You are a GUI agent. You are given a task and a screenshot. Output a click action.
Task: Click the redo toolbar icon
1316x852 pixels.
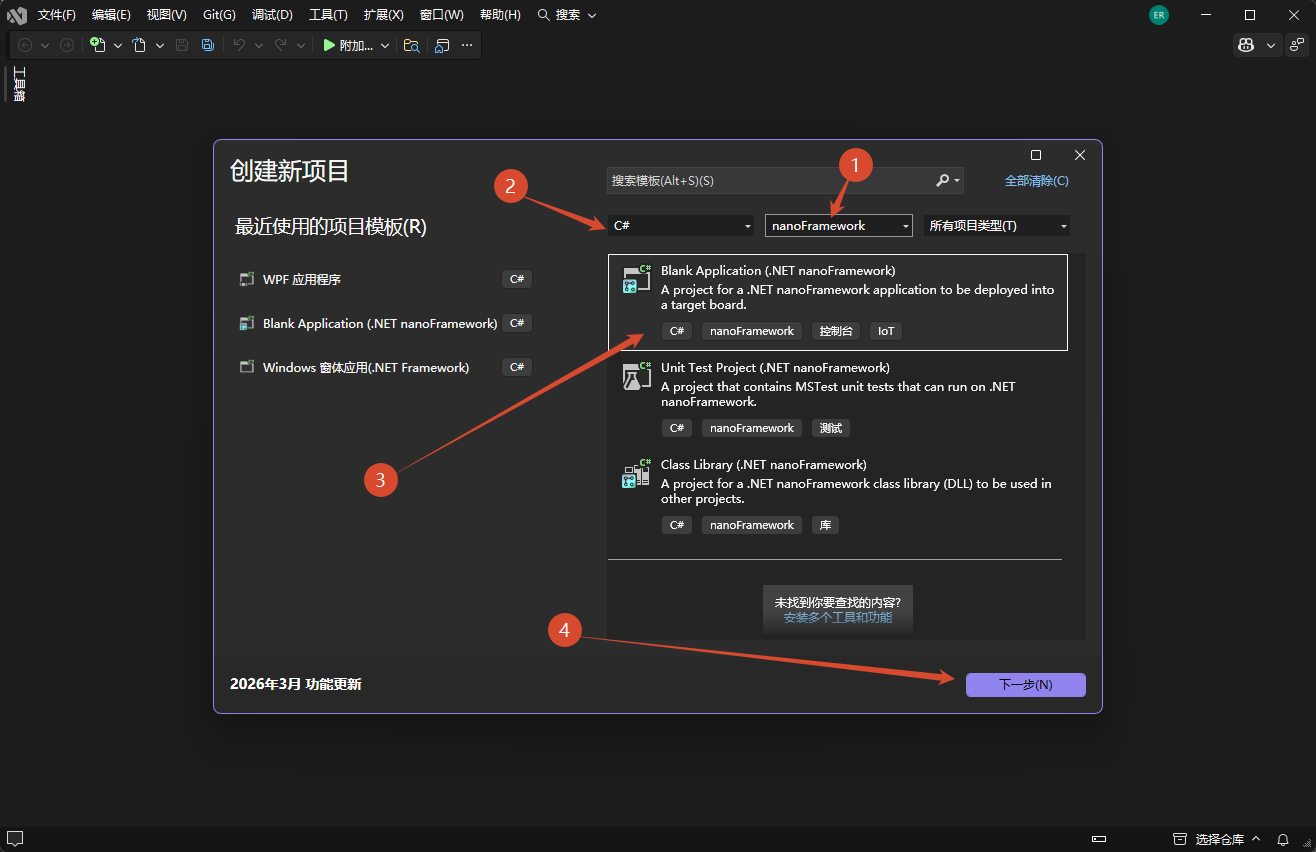pos(281,45)
